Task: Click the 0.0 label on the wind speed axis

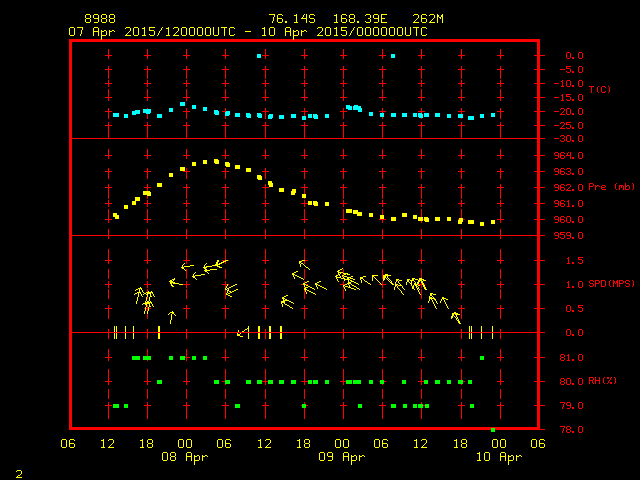Action: tap(574, 333)
